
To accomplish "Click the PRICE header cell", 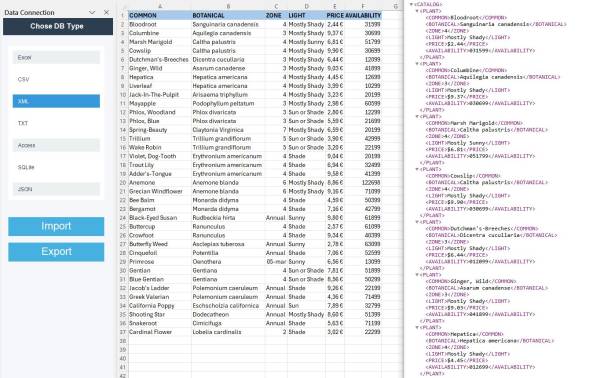I will tap(335, 15).
